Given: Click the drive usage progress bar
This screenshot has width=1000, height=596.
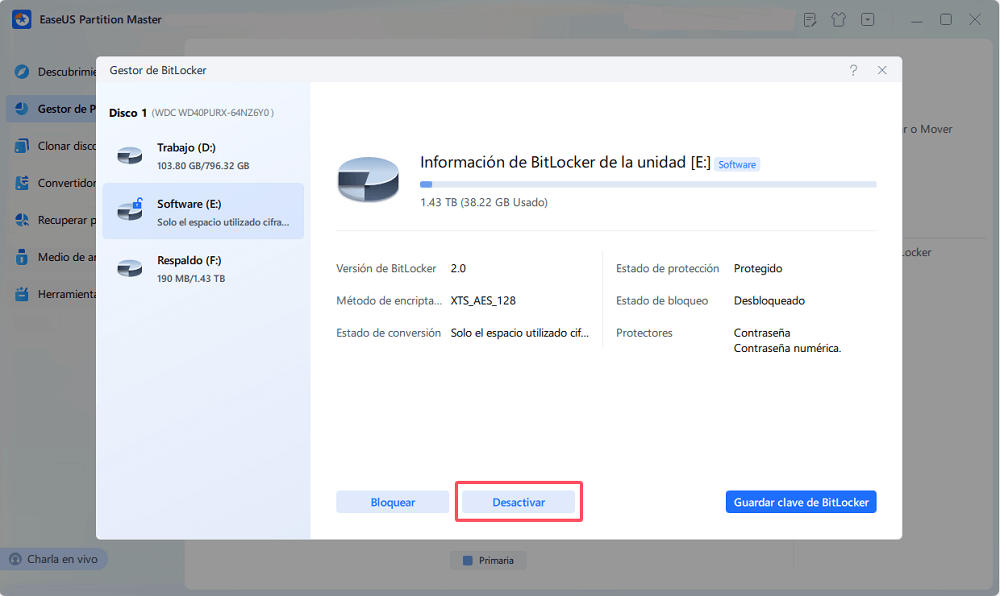Looking at the screenshot, I should coord(648,184).
